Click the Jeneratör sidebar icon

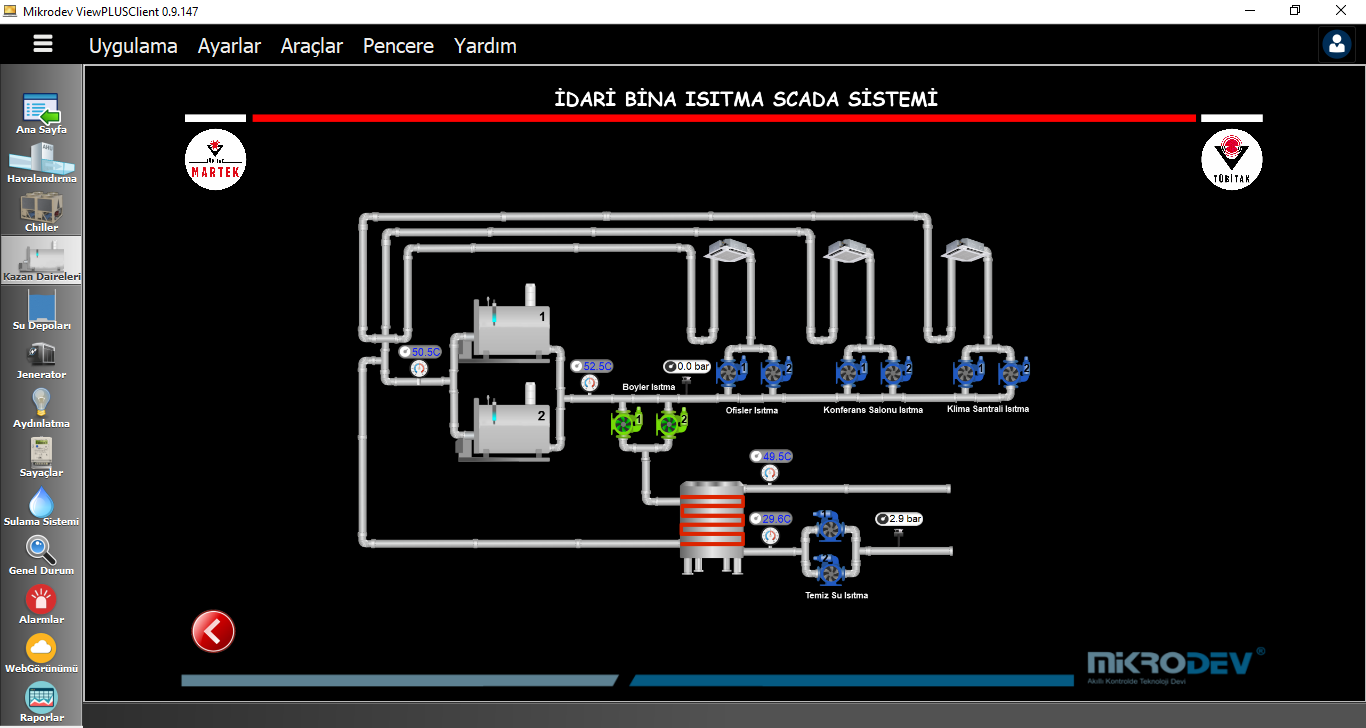(x=41, y=353)
